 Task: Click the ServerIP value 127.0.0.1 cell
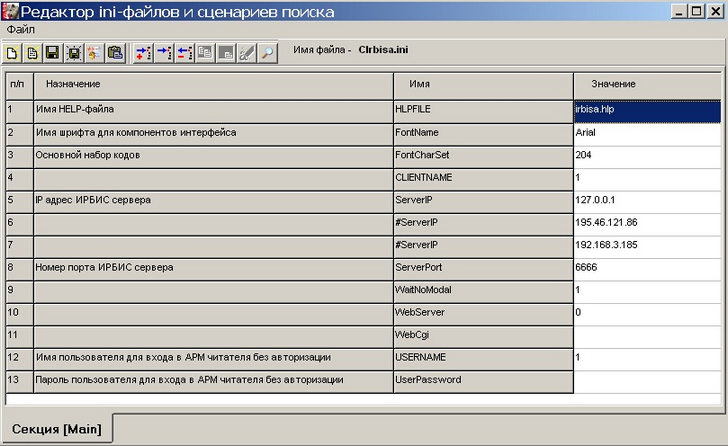tap(648, 200)
